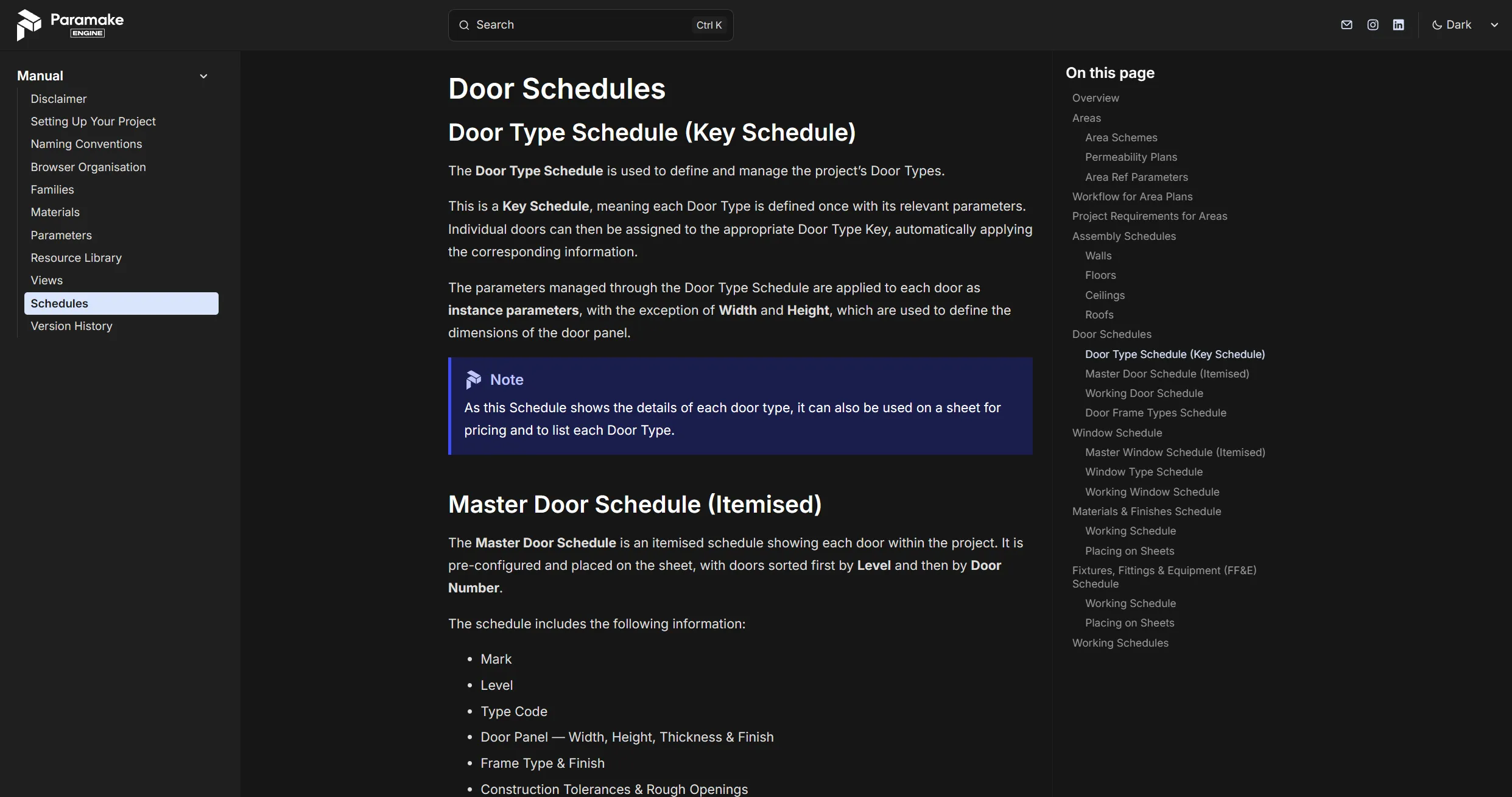Focus the Search input field
Viewport: 1512px width, 797px height.
point(591,25)
